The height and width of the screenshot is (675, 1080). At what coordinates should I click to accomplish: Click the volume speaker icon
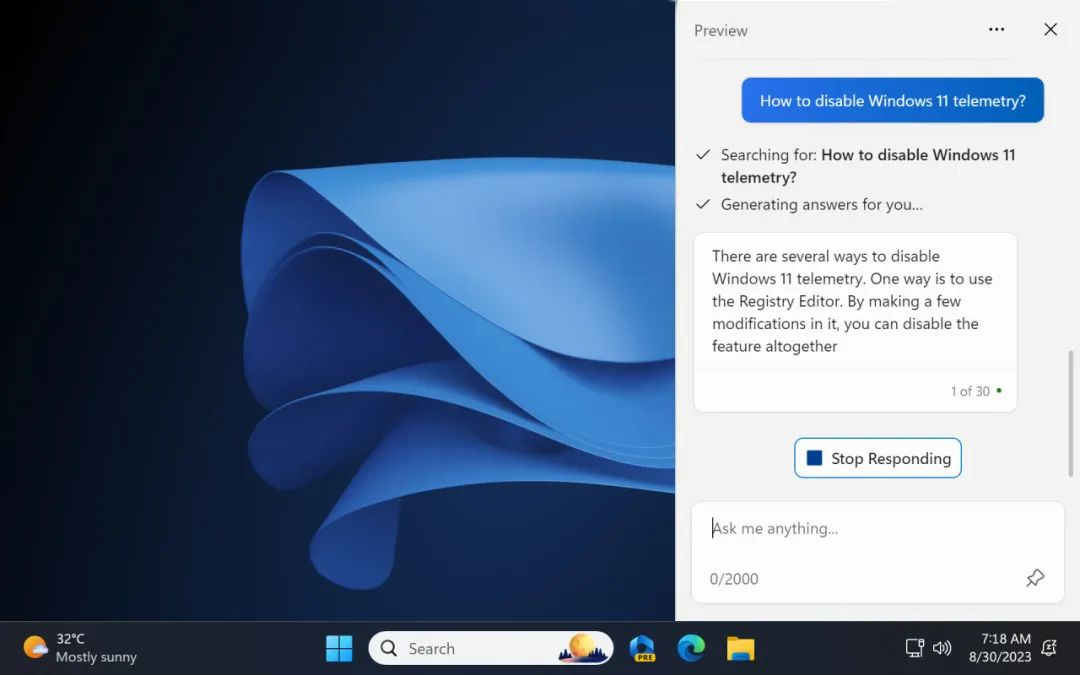click(x=941, y=648)
